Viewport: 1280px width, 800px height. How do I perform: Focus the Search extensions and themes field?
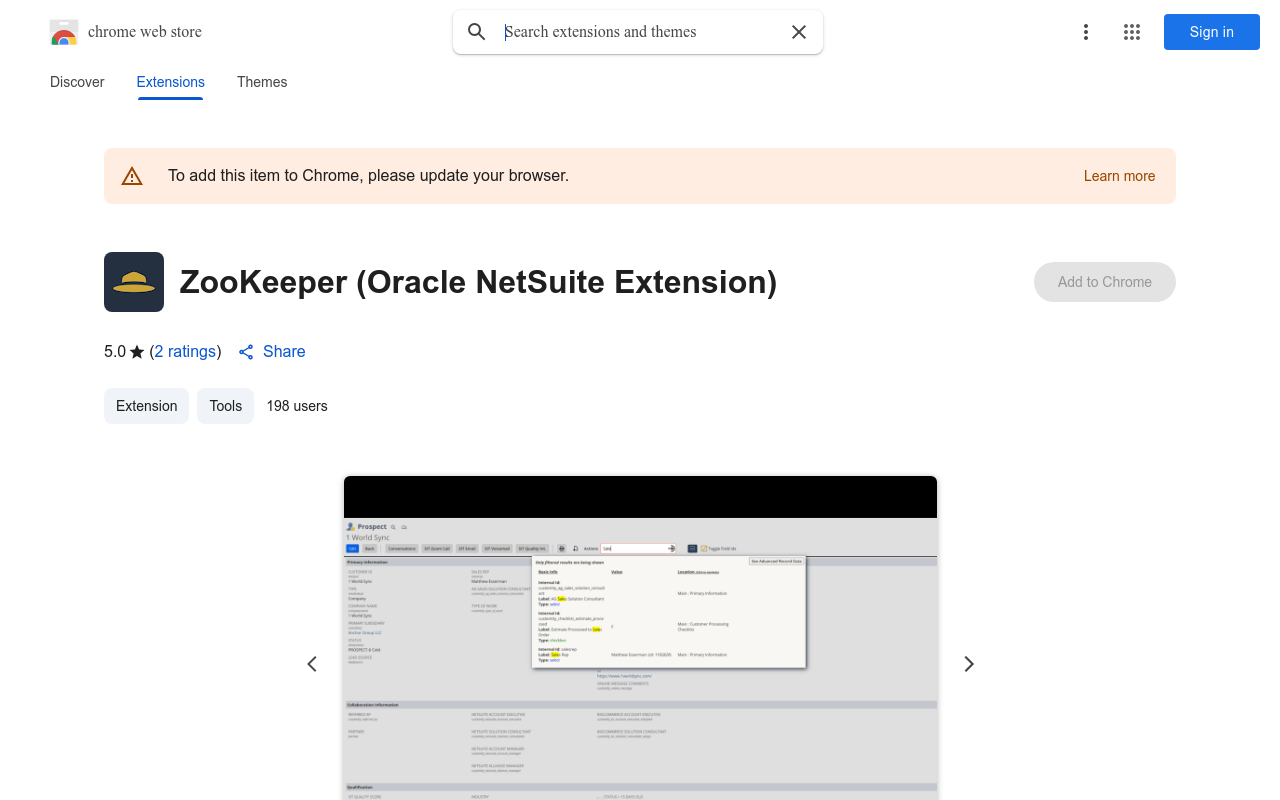640,32
